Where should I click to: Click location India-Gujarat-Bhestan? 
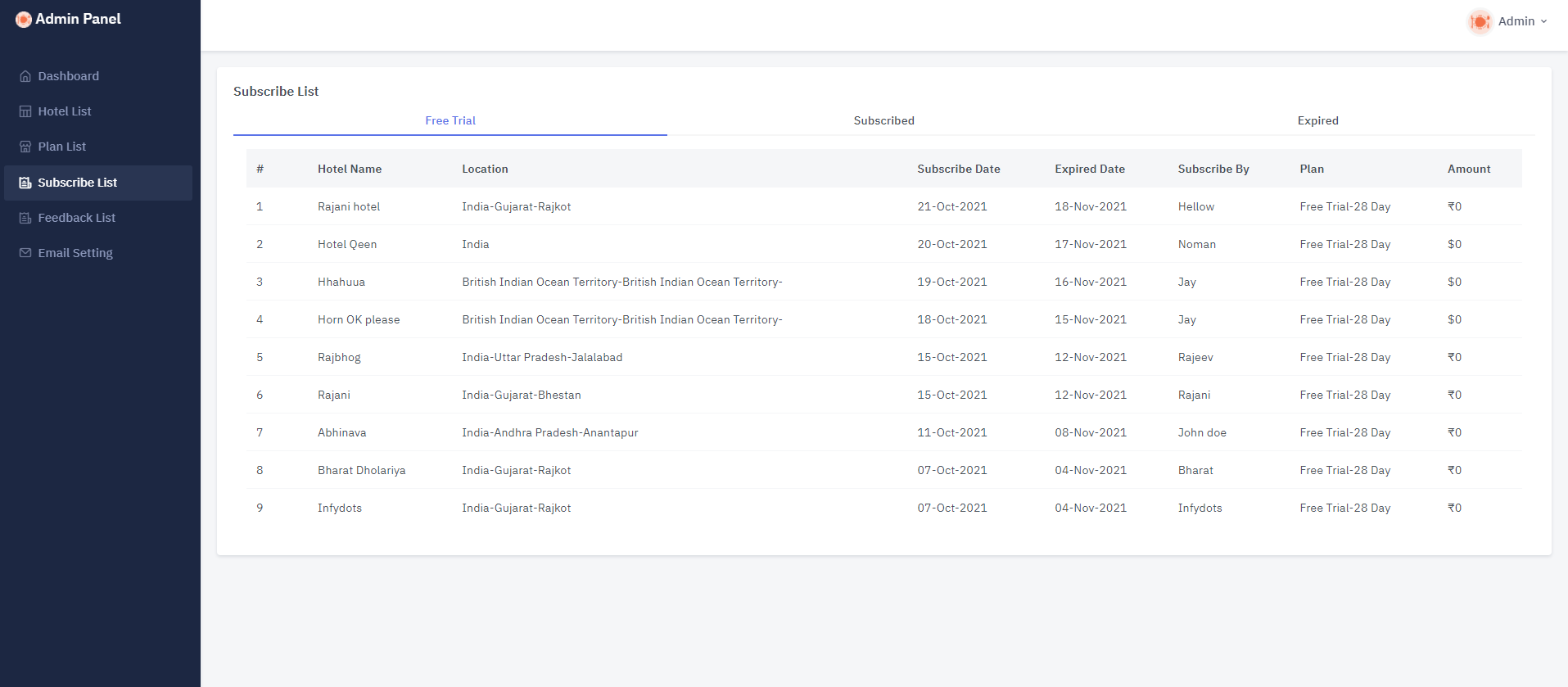pos(522,395)
